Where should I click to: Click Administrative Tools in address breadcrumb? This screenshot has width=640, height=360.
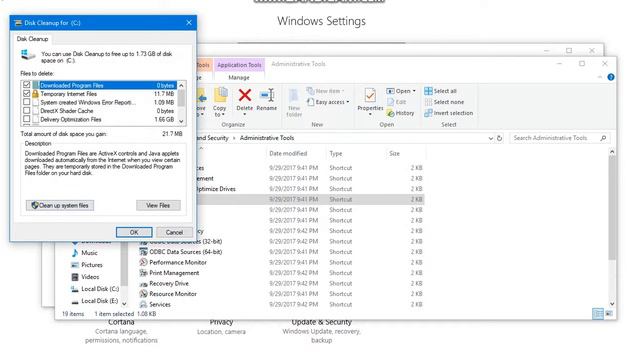click(x=267, y=138)
